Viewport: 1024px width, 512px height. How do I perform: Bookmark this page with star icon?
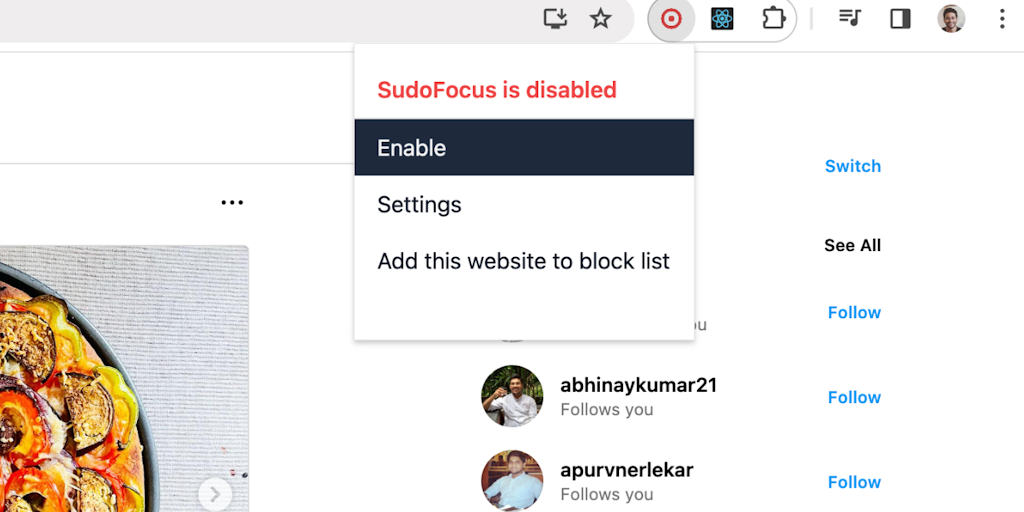coord(600,19)
